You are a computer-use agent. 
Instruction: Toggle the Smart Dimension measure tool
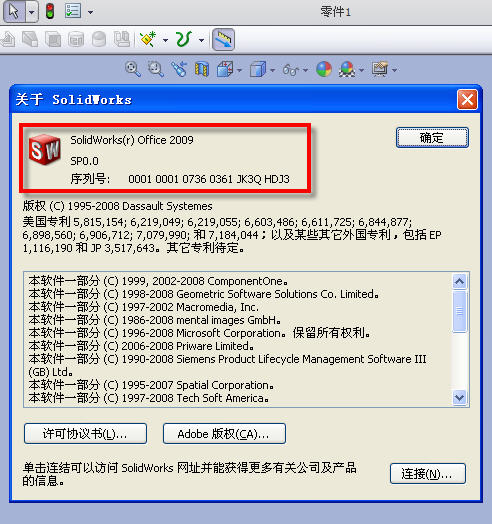point(223,39)
